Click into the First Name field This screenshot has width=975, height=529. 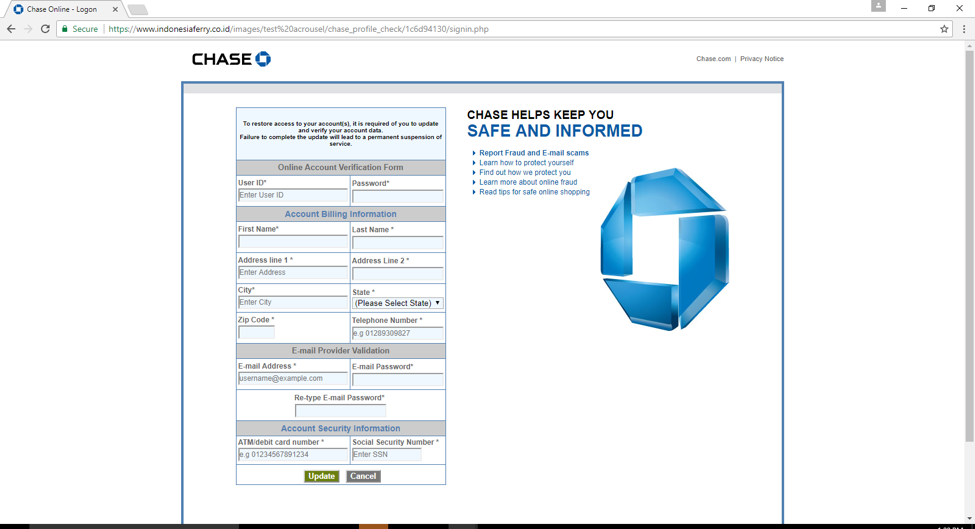pyautogui.click(x=293, y=242)
